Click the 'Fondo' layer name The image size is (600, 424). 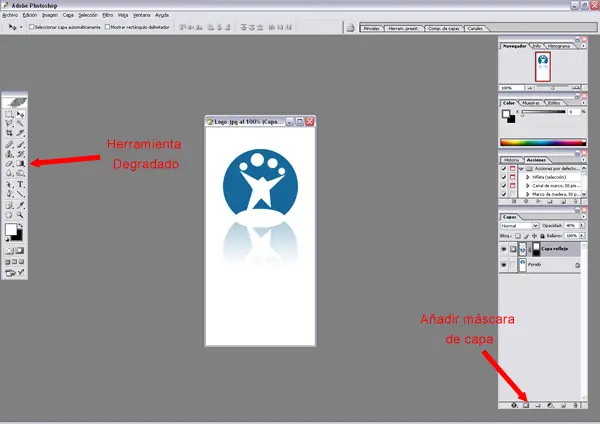click(534, 264)
